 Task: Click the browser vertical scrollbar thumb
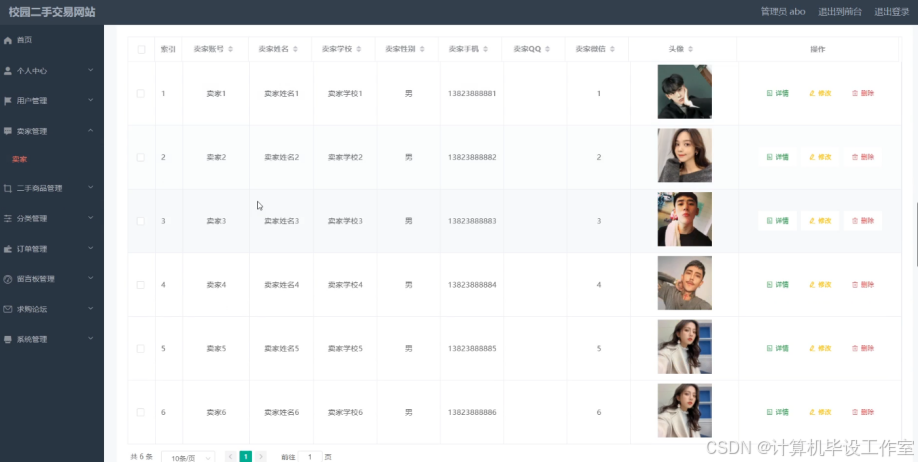tap(916, 233)
